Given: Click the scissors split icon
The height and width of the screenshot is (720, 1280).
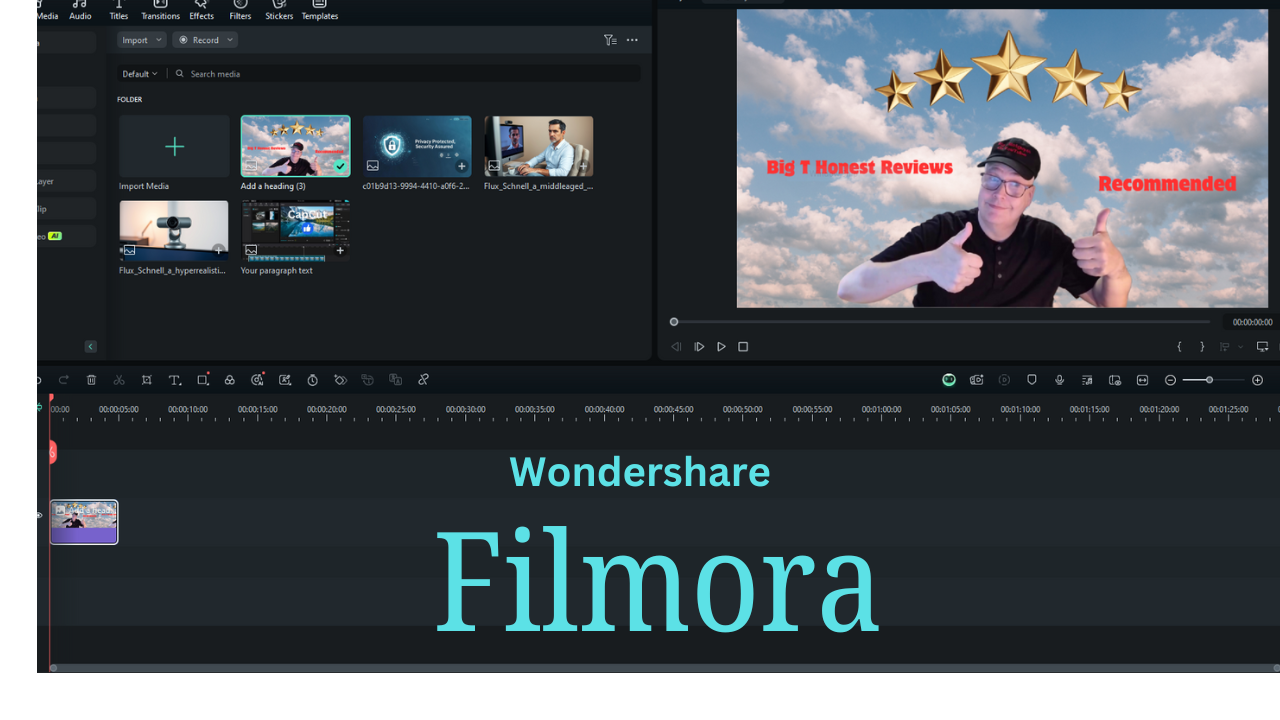Looking at the screenshot, I should tap(119, 380).
